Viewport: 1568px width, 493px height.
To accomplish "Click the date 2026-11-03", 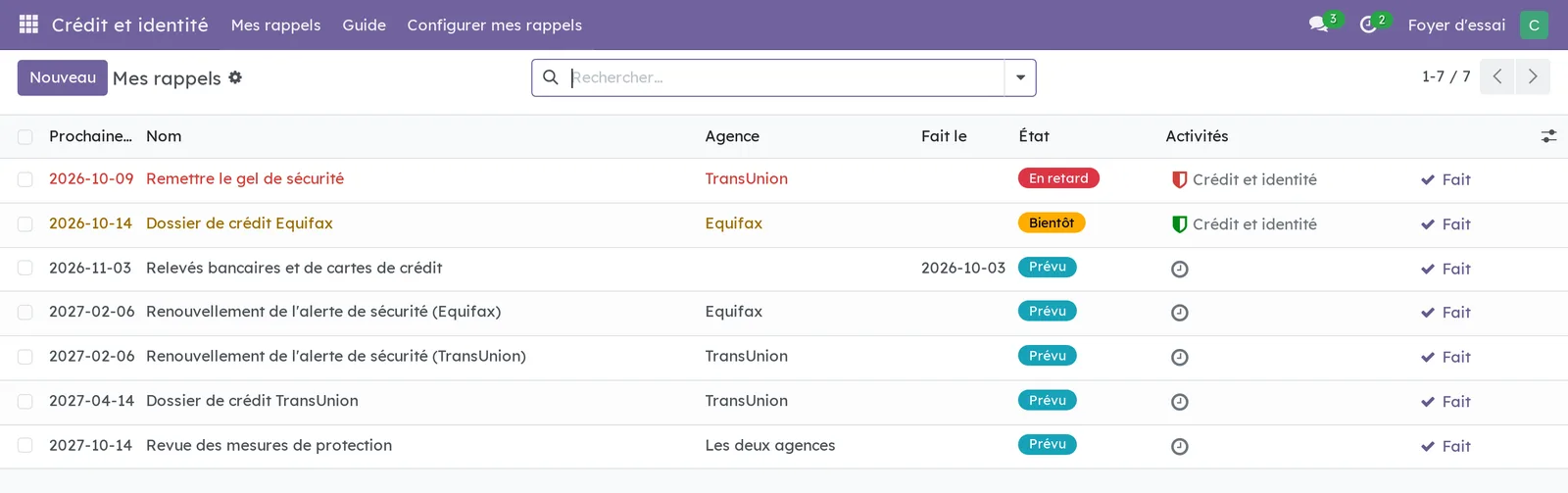I will point(90,268).
